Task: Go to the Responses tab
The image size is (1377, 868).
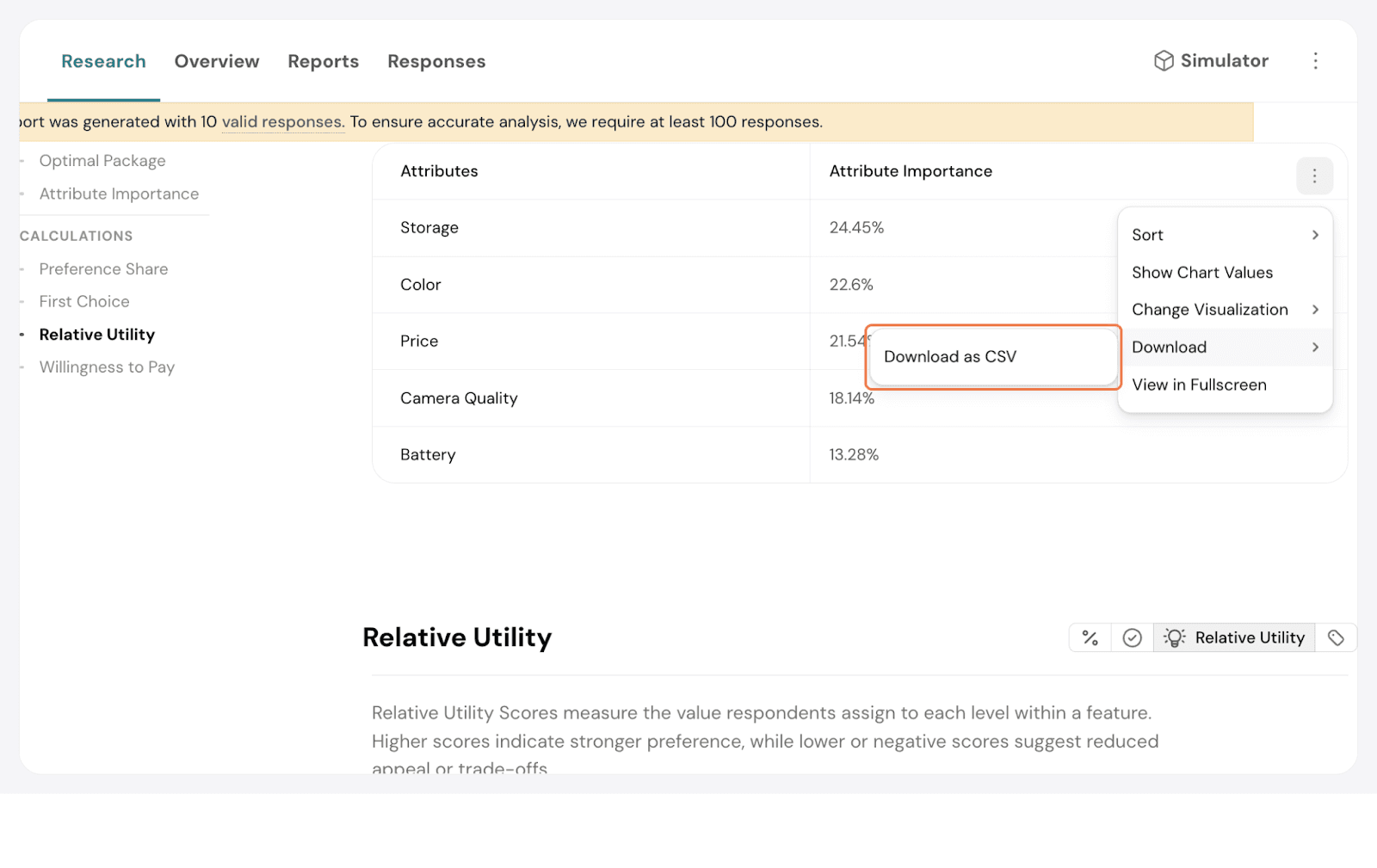Action: coord(436,62)
